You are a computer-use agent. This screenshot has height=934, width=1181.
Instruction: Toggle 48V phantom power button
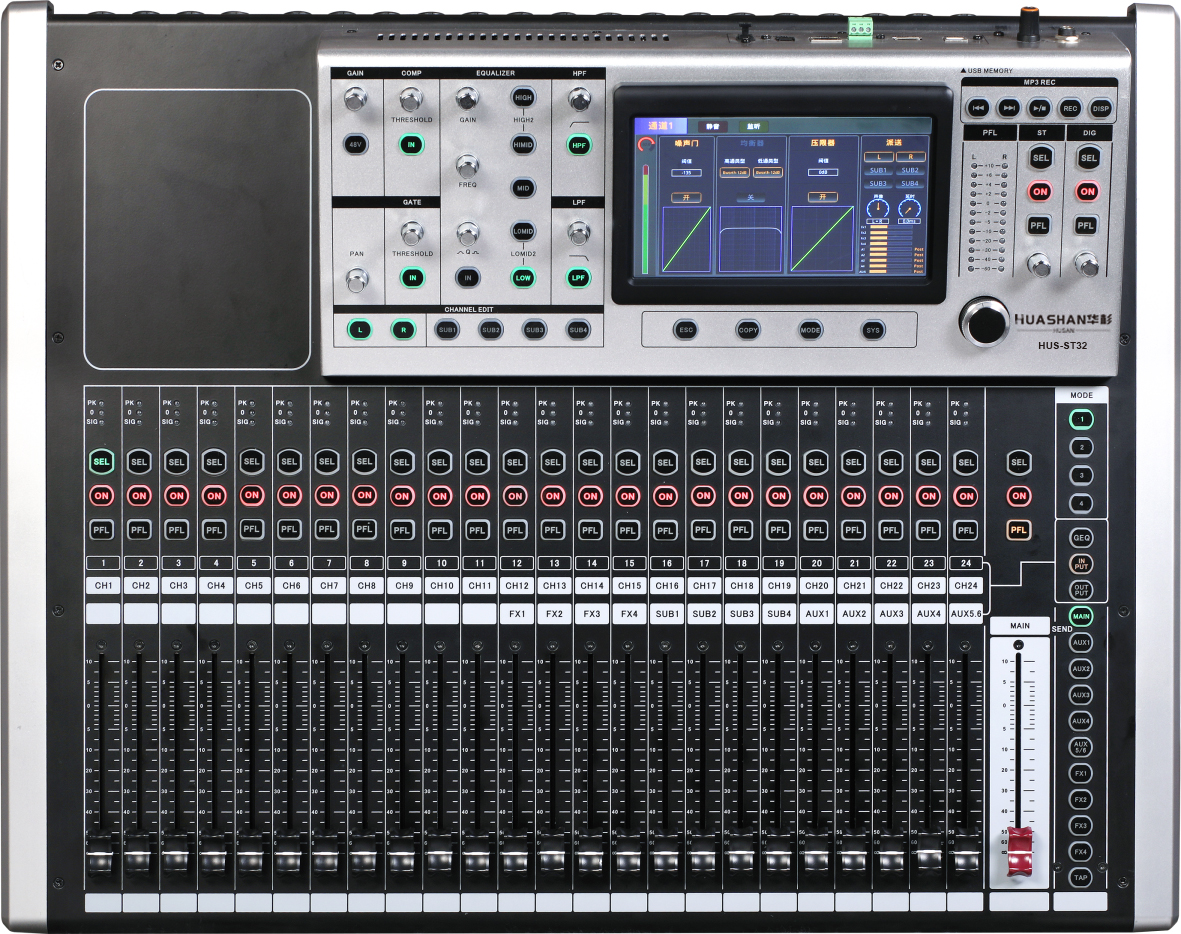pyautogui.click(x=355, y=144)
